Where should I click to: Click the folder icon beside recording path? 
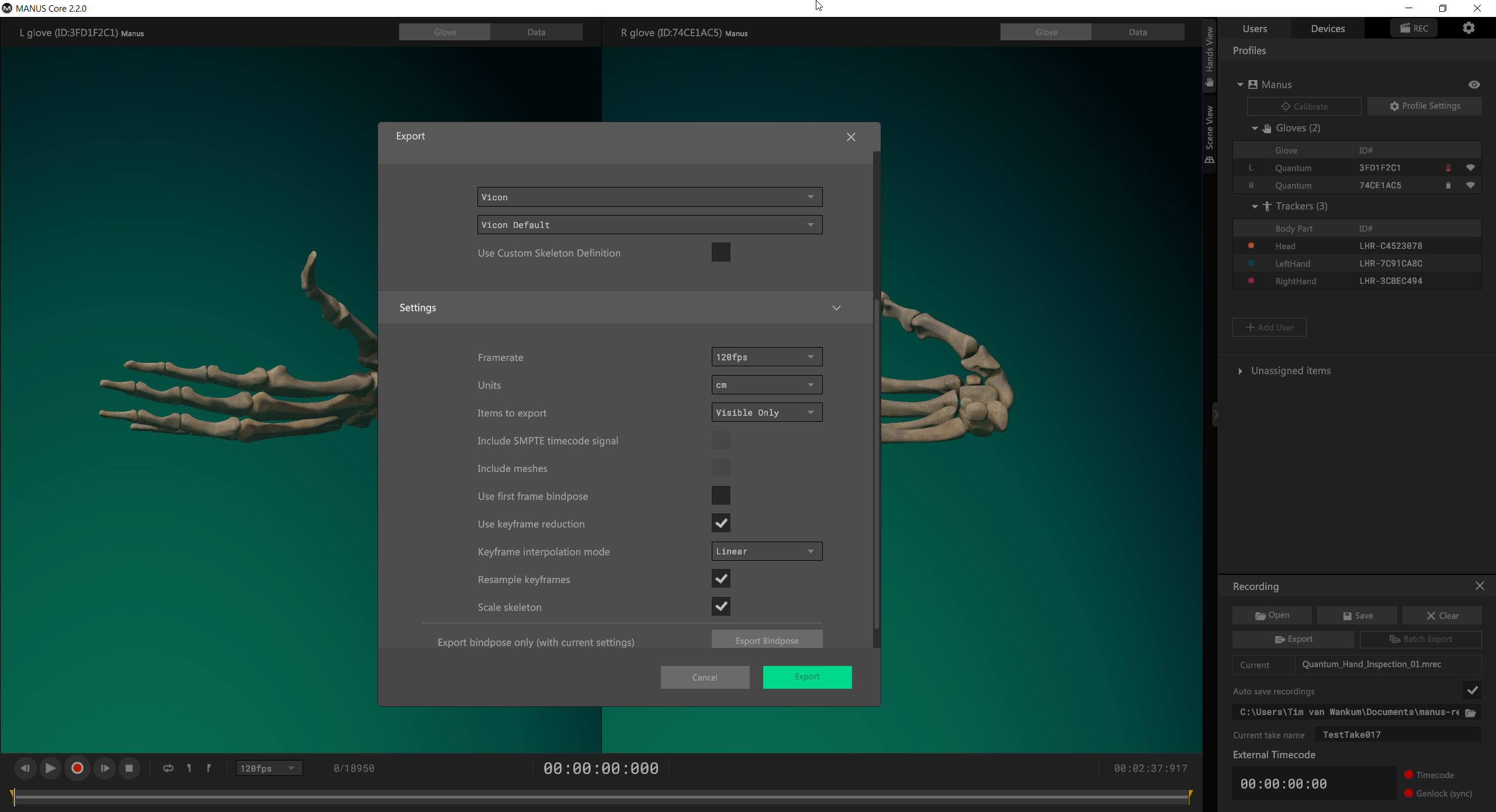click(x=1471, y=713)
